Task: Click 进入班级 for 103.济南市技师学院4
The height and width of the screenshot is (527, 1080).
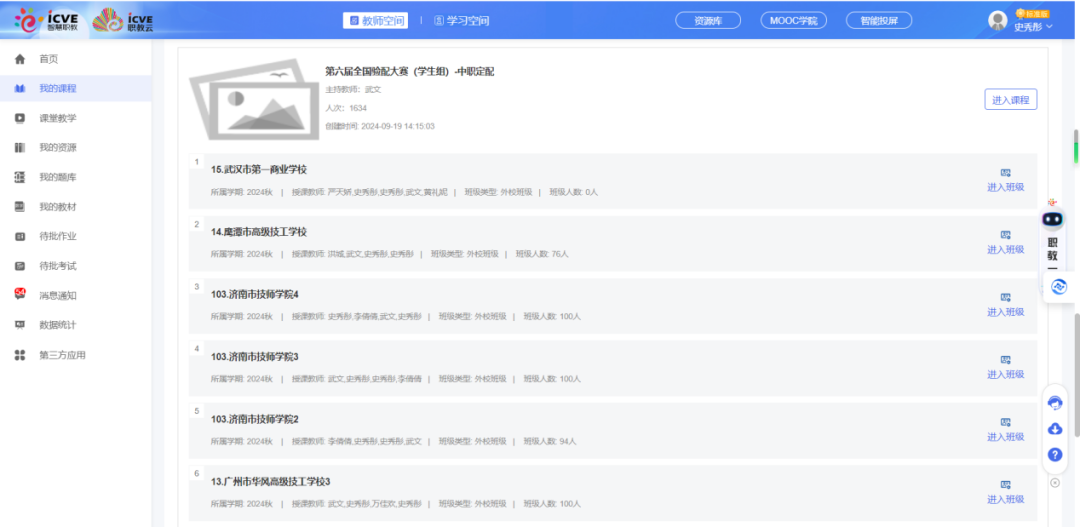Action: coord(1006,312)
